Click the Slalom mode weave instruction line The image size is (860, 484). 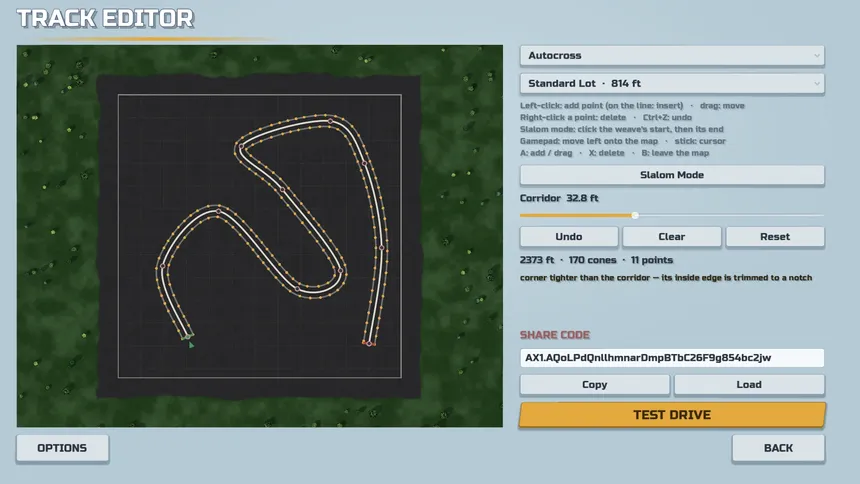[621, 129]
